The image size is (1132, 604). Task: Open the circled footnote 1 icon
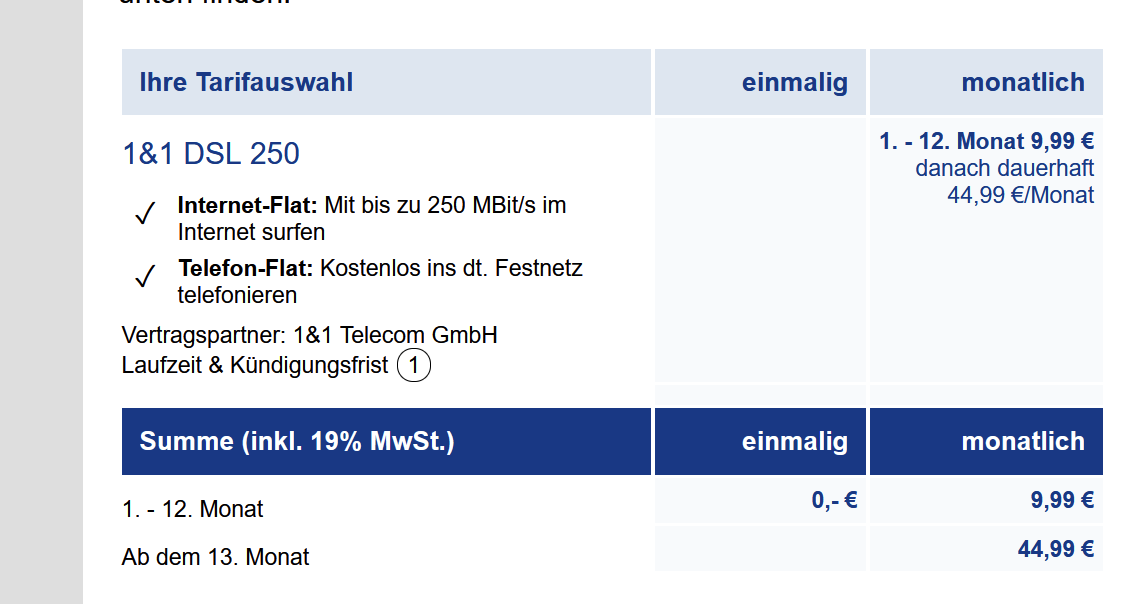point(414,365)
